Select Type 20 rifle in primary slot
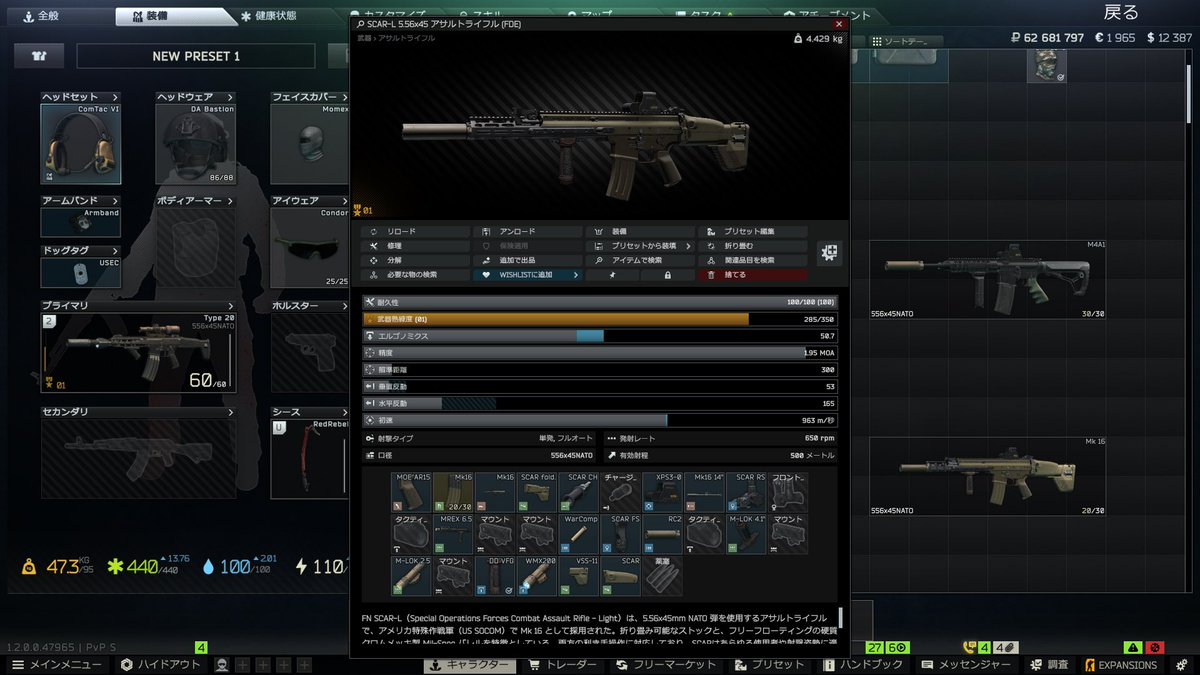Screen dimensions: 1200x675 click(x=138, y=352)
